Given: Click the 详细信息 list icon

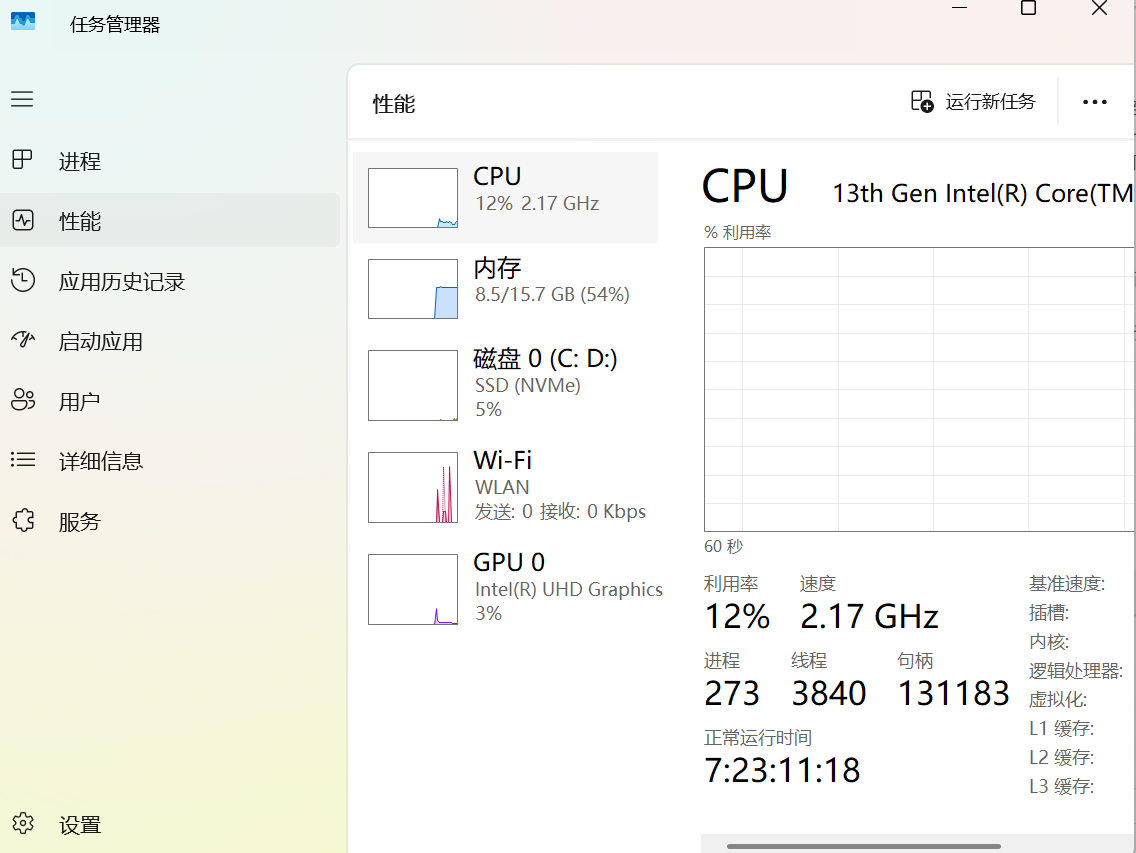Looking at the screenshot, I should click(22, 459).
